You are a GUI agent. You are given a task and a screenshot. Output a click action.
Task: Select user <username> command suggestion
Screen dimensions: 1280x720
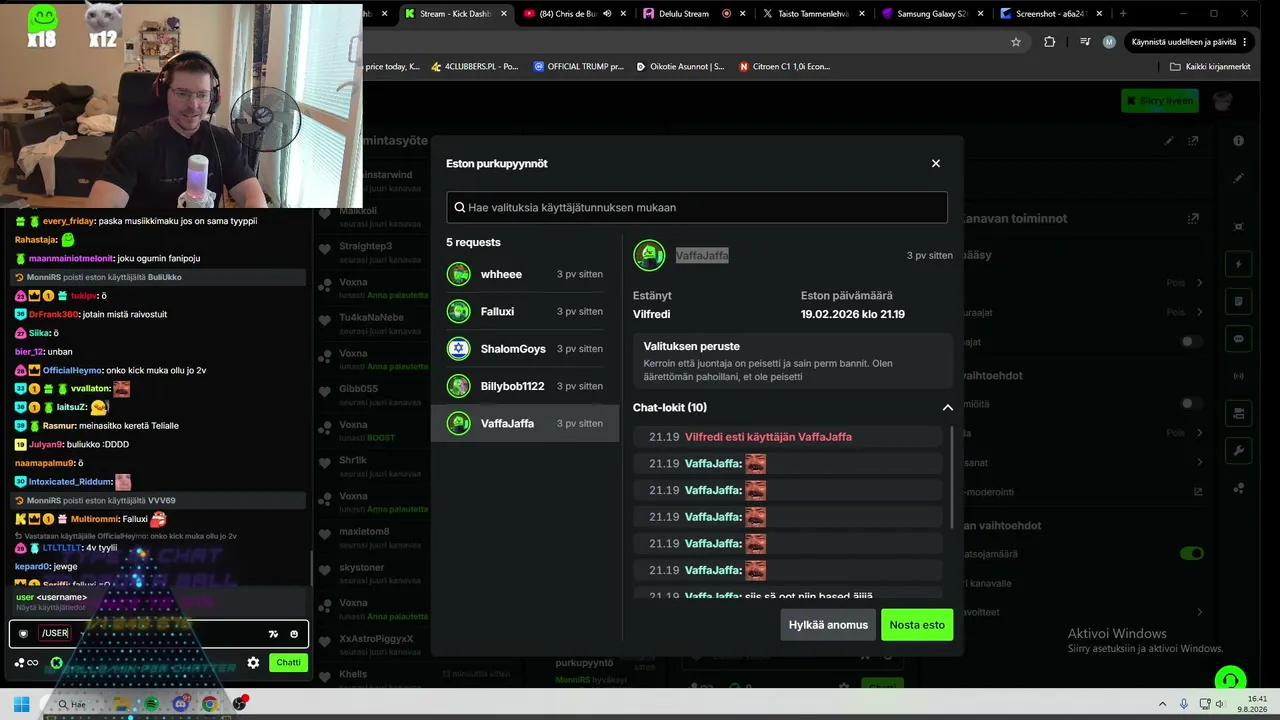coord(160,601)
